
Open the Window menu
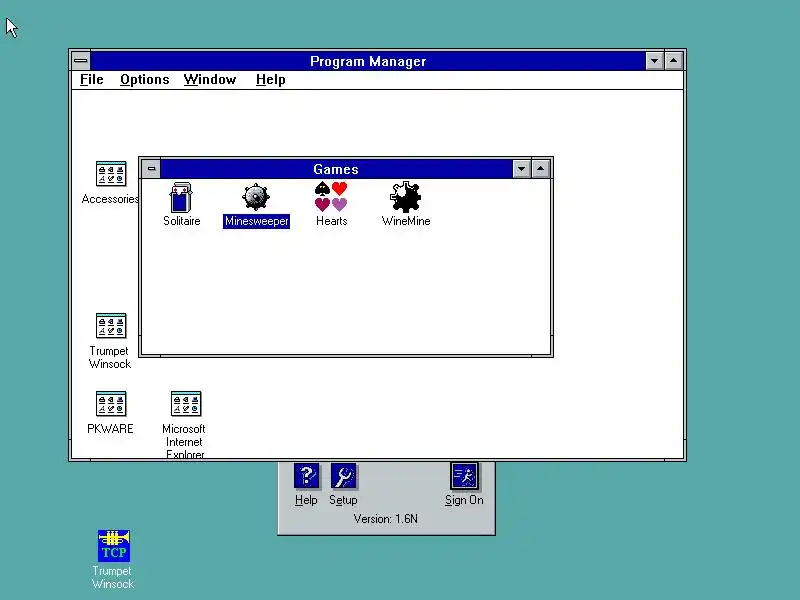coord(210,80)
